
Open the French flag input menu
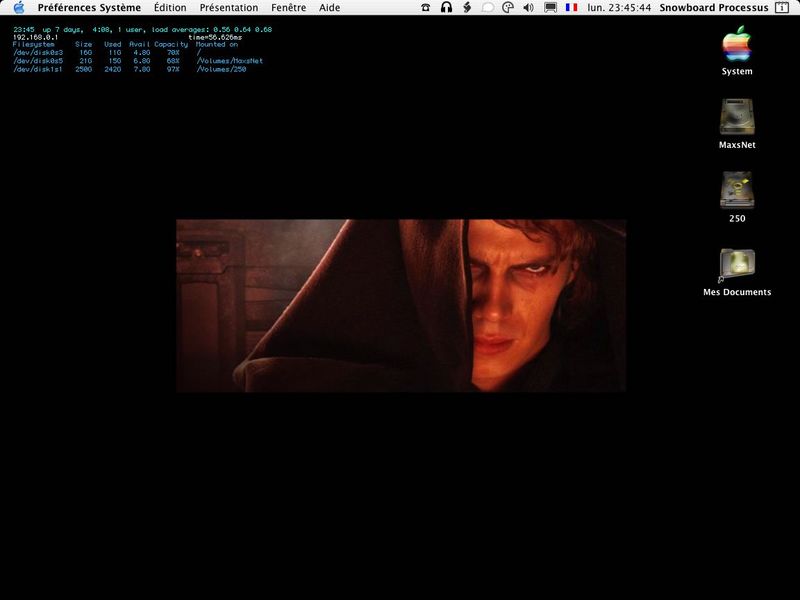click(x=571, y=8)
